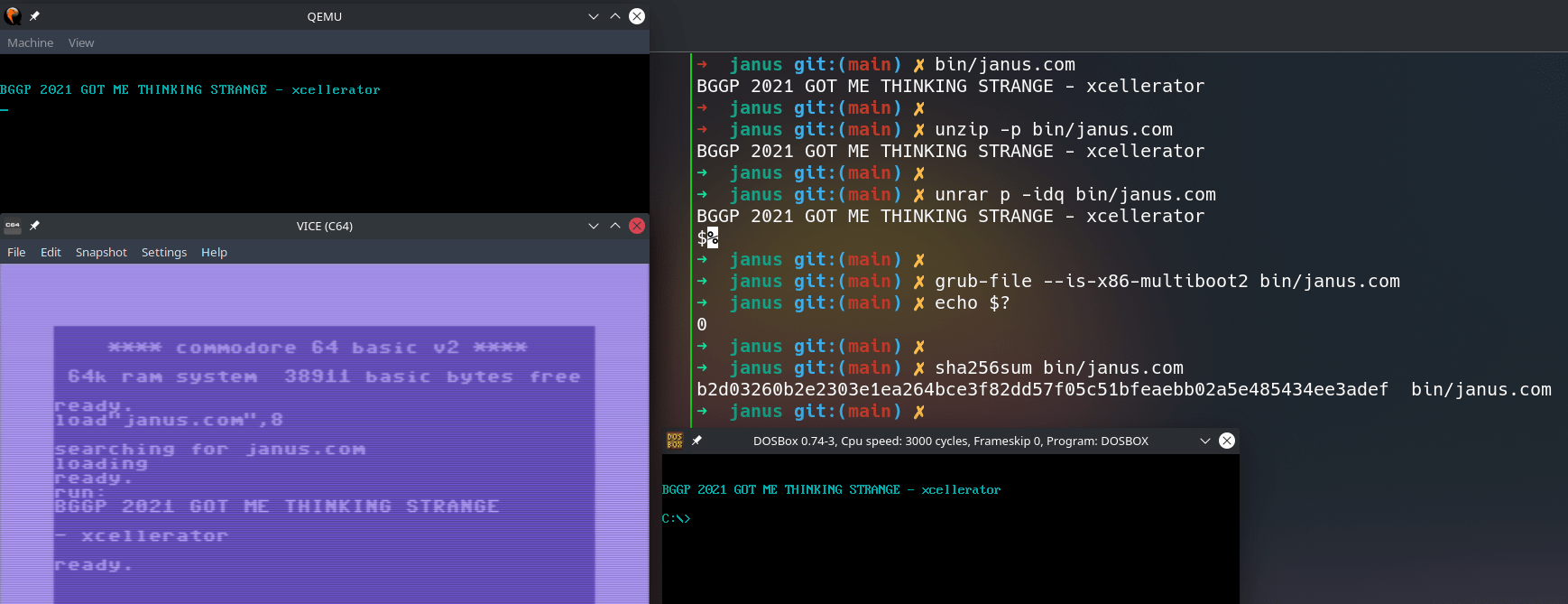Click 'searching for janus.com' line in VICE

point(210,449)
